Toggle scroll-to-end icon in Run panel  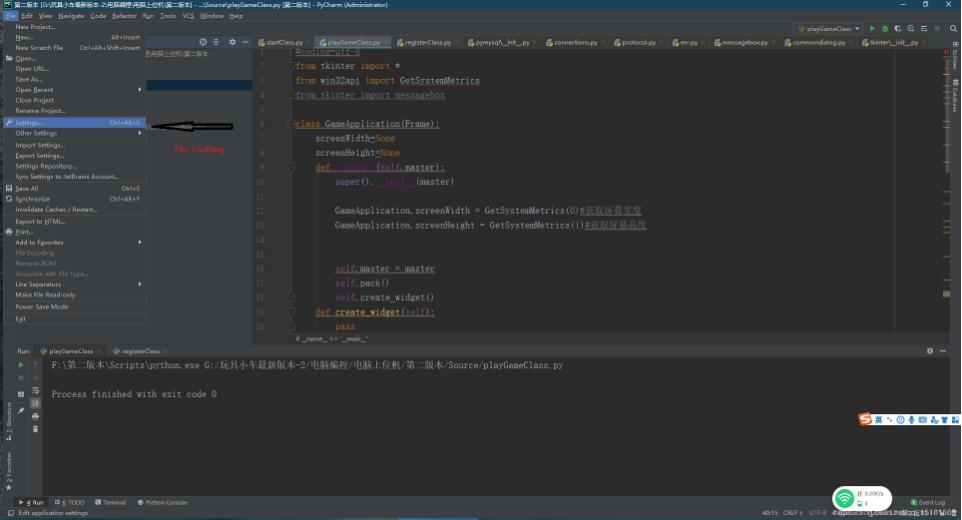coord(36,403)
